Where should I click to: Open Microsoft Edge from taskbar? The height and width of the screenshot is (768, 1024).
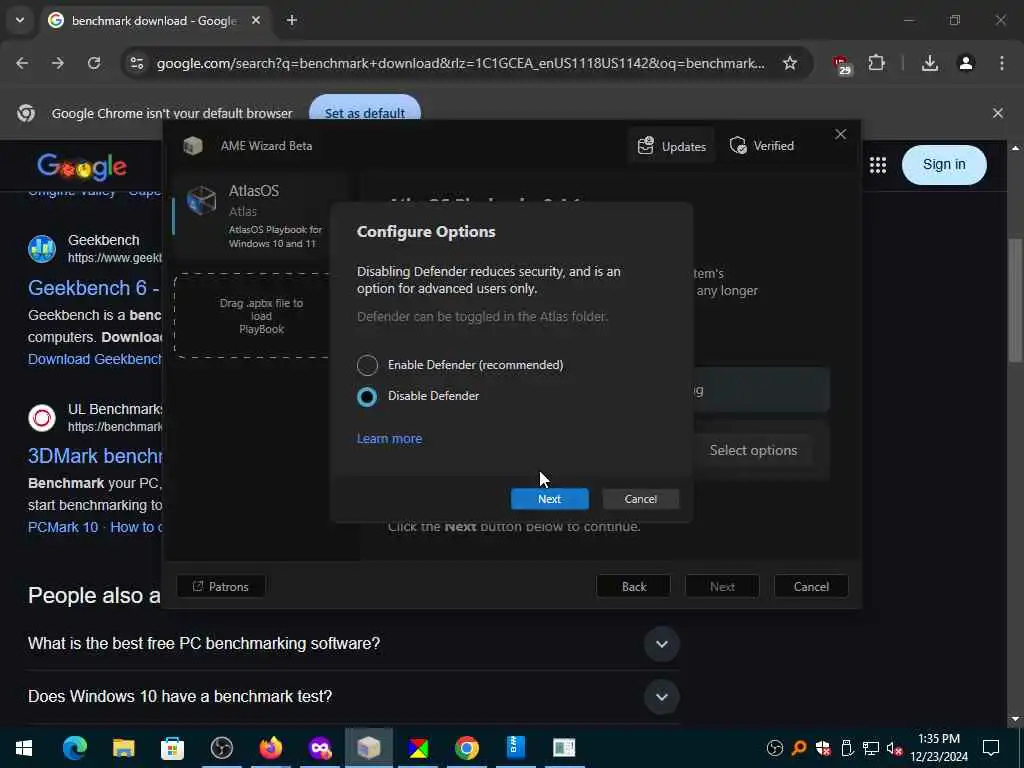(x=74, y=748)
